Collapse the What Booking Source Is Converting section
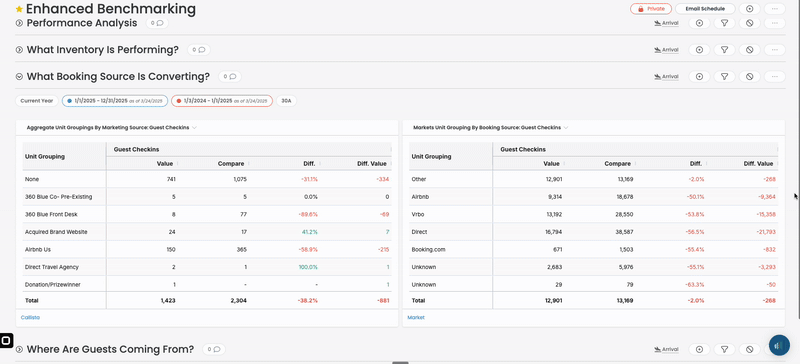Image resolution: width=800 pixels, height=364 pixels. coord(19,77)
